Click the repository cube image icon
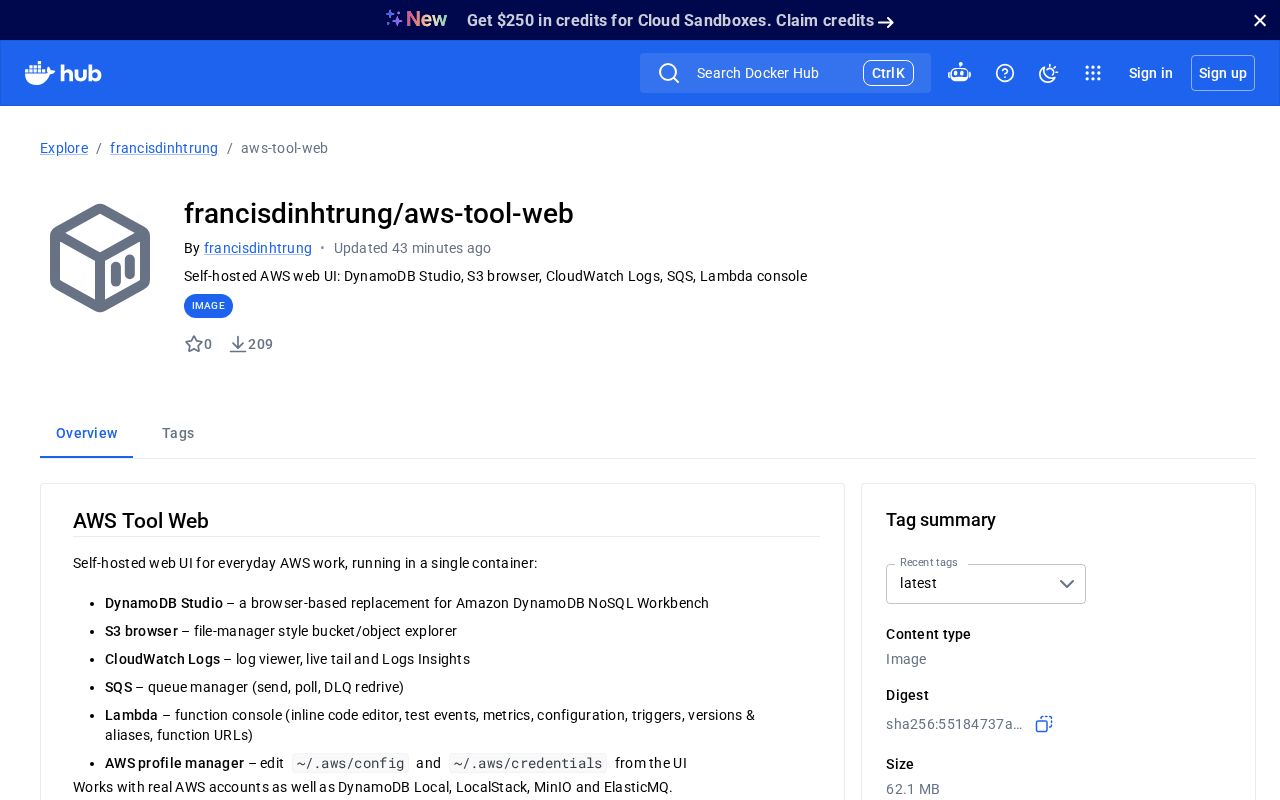 click(x=100, y=258)
